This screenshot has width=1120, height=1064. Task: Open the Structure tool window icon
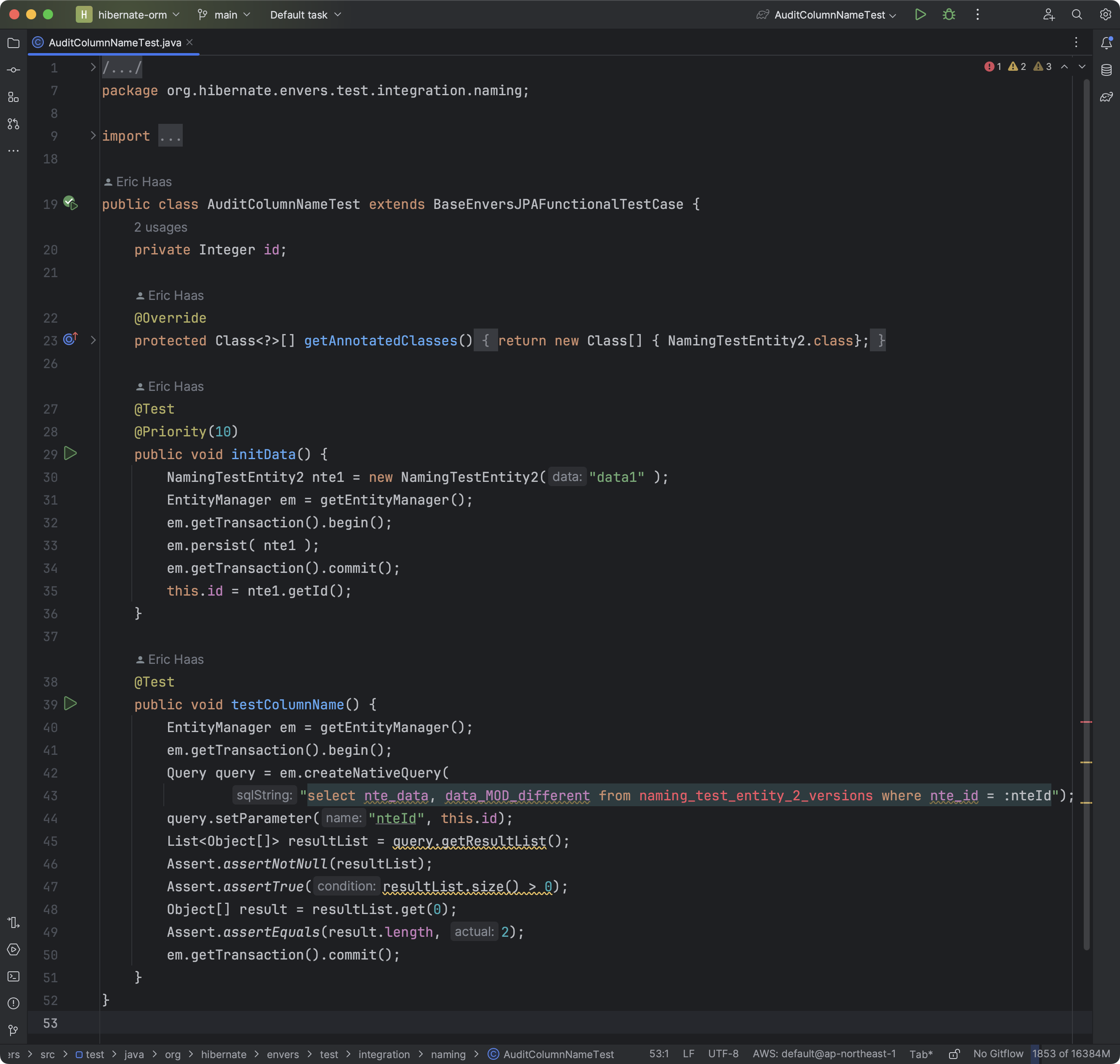(13, 97)
